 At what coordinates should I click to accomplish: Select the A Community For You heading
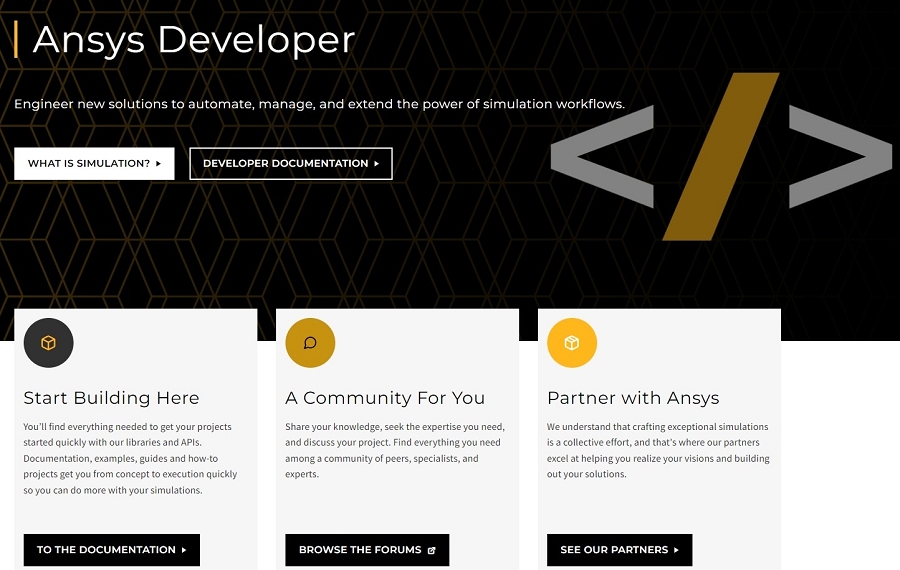coord(385,398)
